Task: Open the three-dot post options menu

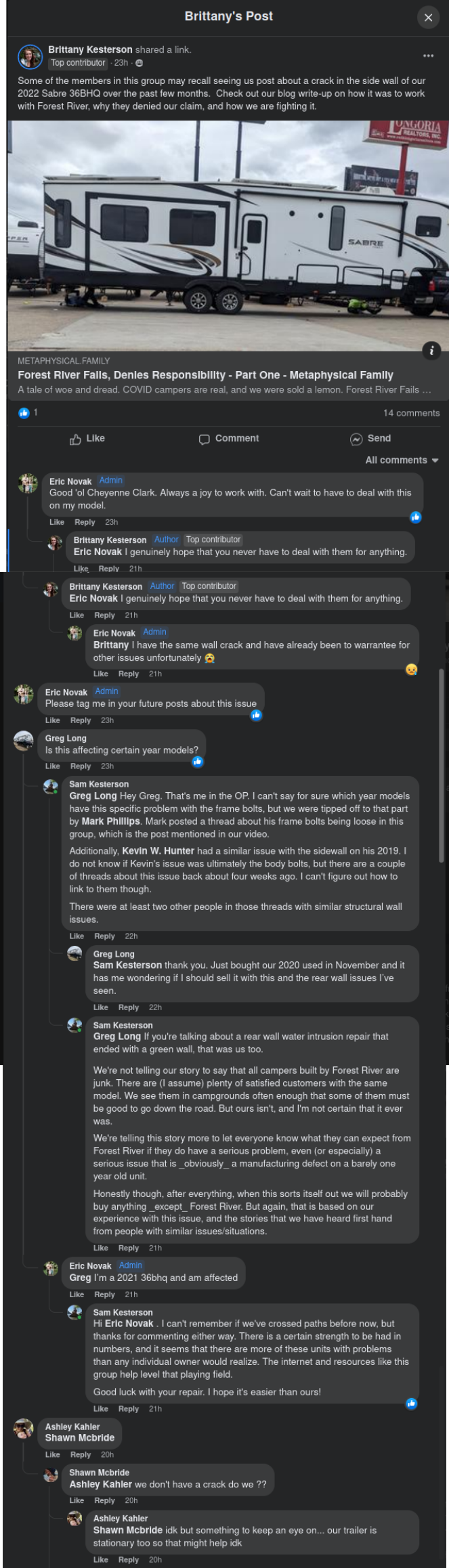Action: click(x=428, y=56)
